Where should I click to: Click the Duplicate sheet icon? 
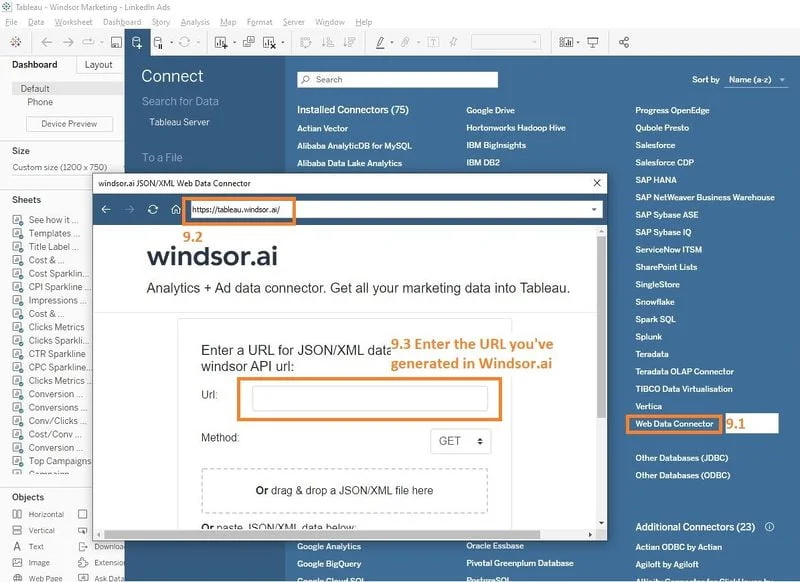click(x=248, y=42)
